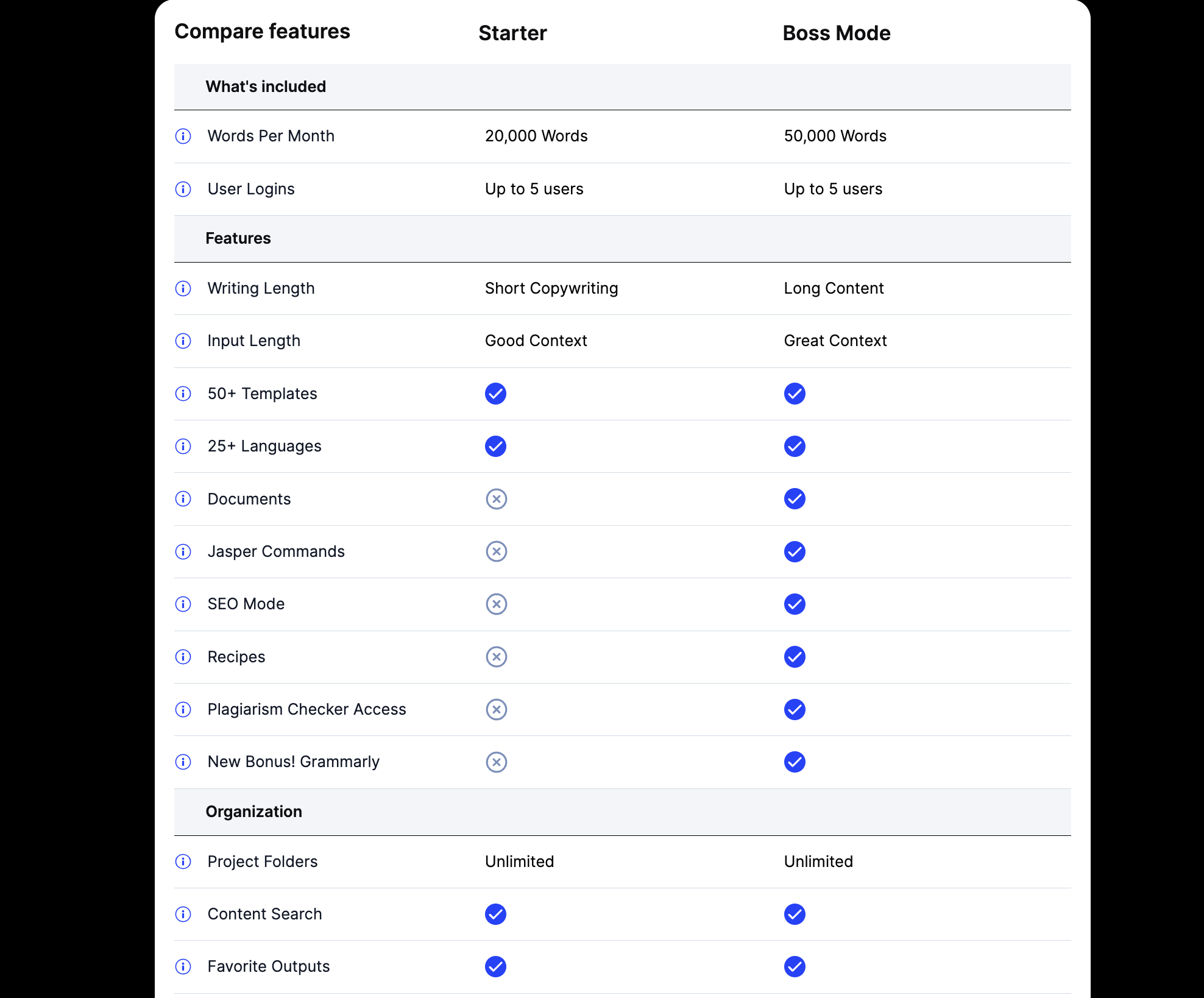
Task: Click the Boss Mode checkmark for Recipes
Action: point(795,657)
